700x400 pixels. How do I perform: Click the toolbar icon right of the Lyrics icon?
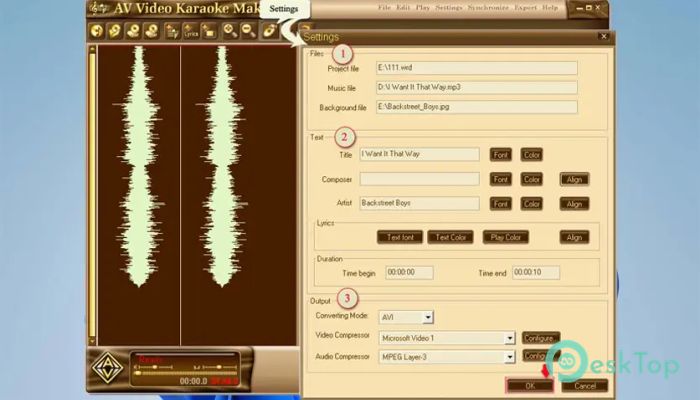[x=209, y=31]
